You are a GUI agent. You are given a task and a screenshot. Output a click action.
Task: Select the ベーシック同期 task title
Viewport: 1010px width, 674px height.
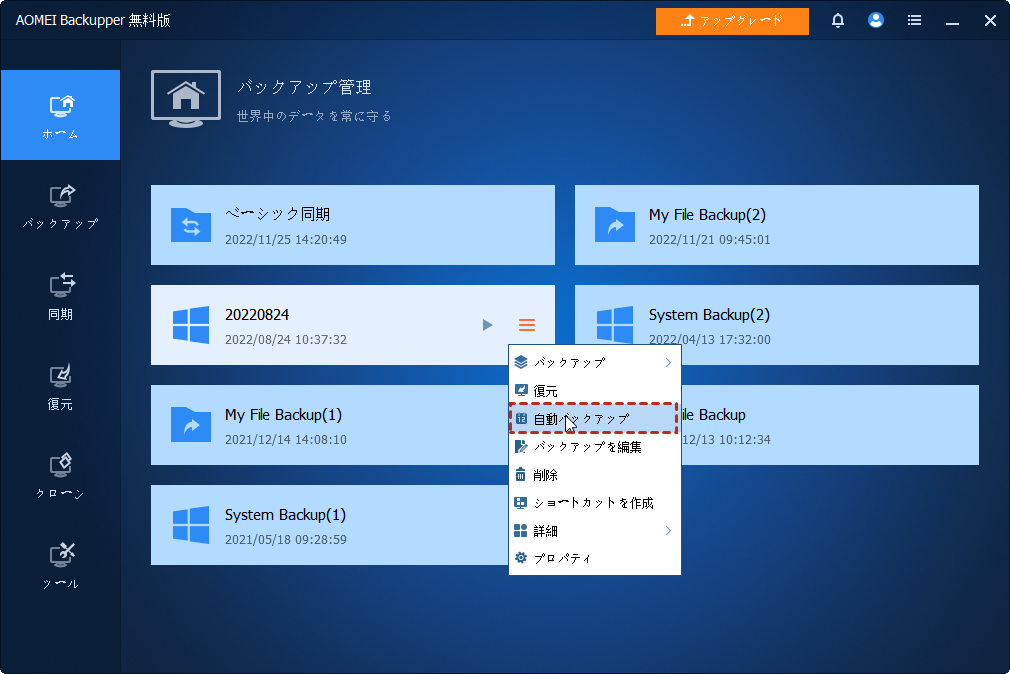click(277, 214)
